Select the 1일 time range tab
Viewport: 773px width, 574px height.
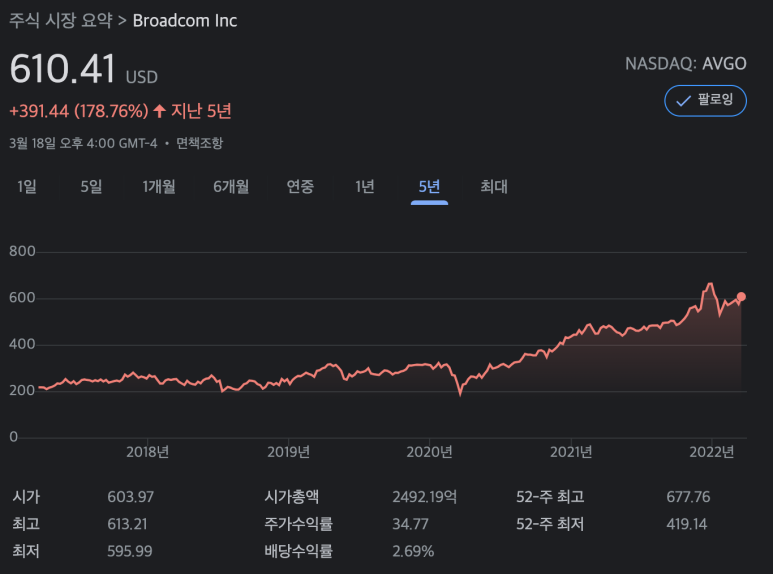tap(27, 186)
